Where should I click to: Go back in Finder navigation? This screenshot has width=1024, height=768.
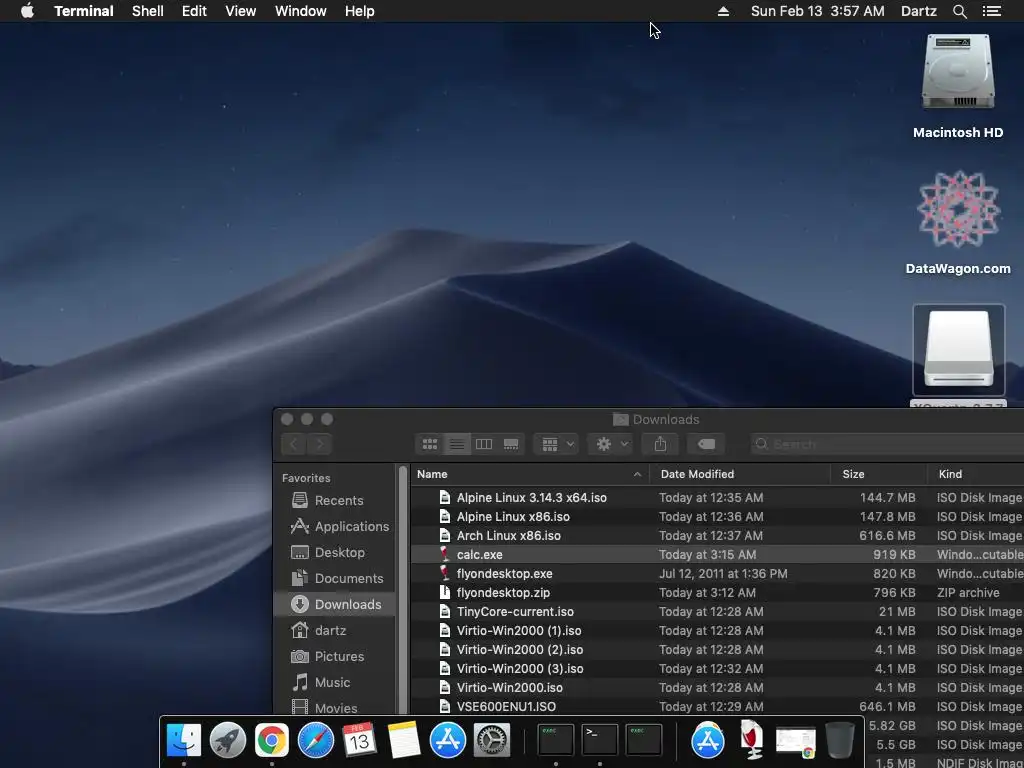pyautogui.click(x=294, y=444)
